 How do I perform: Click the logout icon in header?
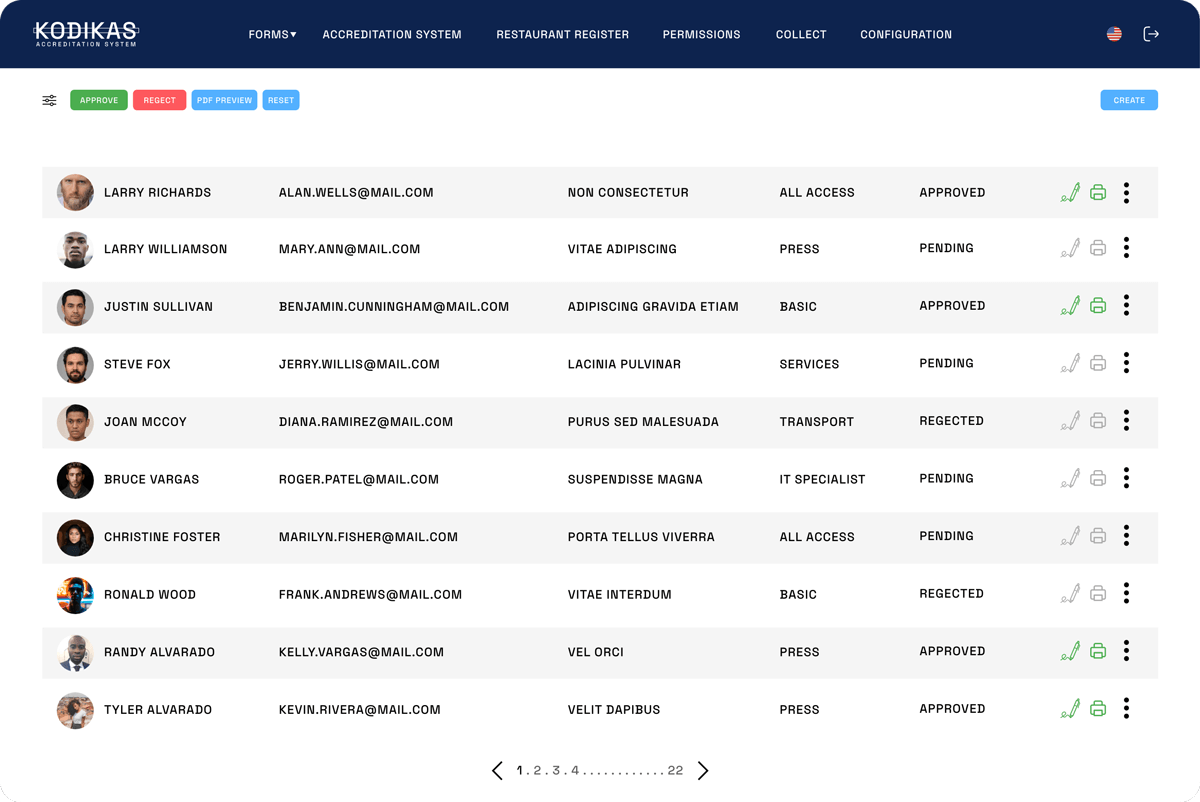pyautogui.click(x=1151, y=34)
